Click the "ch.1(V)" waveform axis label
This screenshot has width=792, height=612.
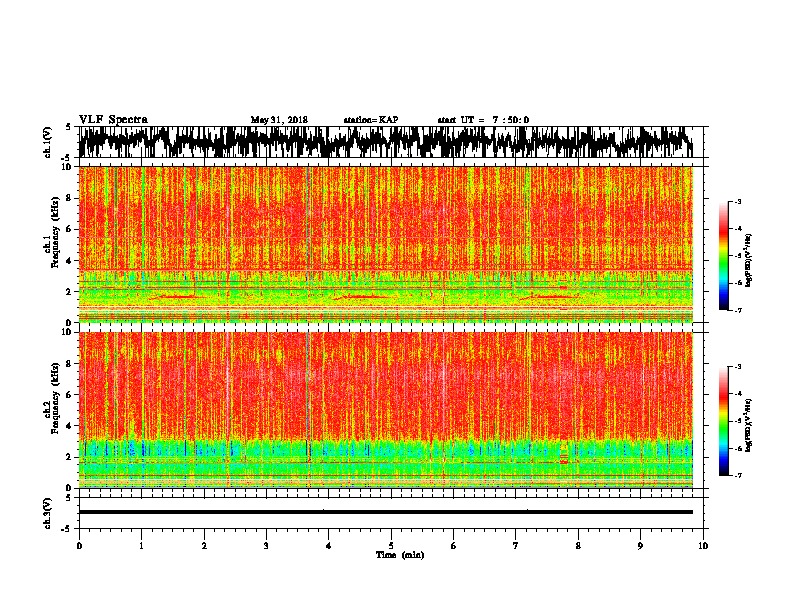pyautogui.click(x=48, y=142)
